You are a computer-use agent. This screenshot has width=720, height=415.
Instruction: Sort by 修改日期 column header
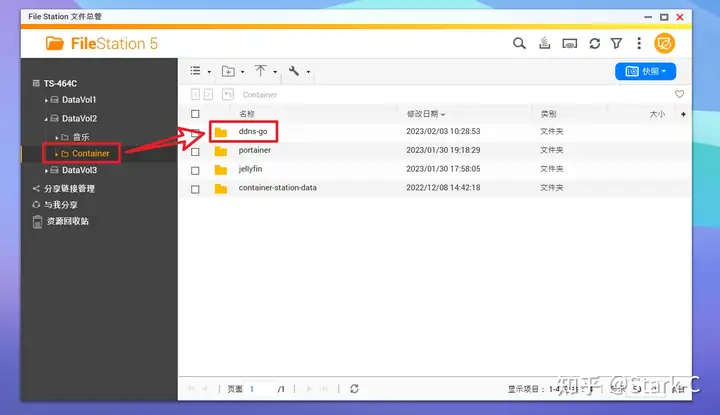pyautogui.click(x=426, y=114)
